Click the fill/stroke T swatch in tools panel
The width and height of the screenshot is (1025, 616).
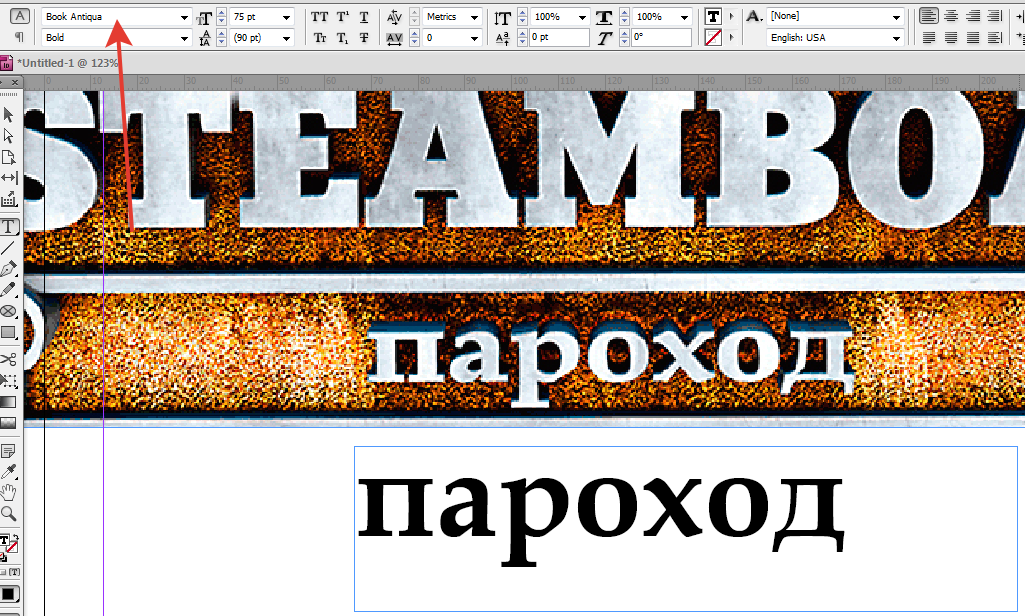point(5,541)
